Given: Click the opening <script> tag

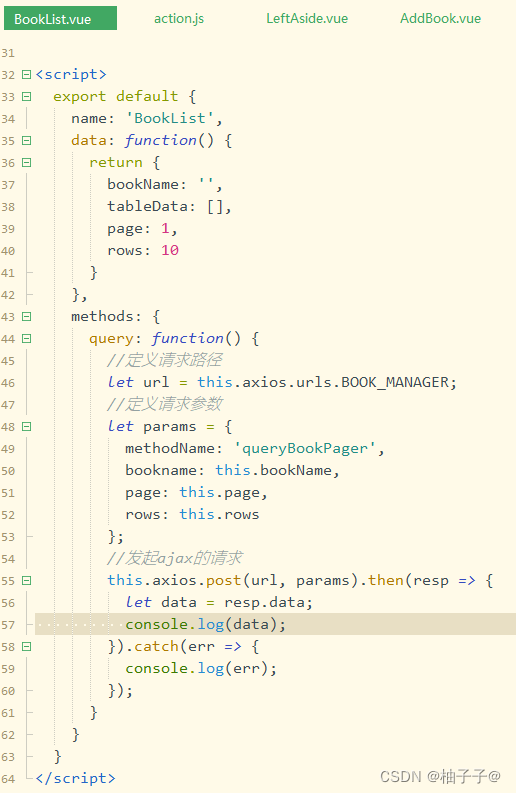Looking at the screenshot, I should (x=71, y=75).
